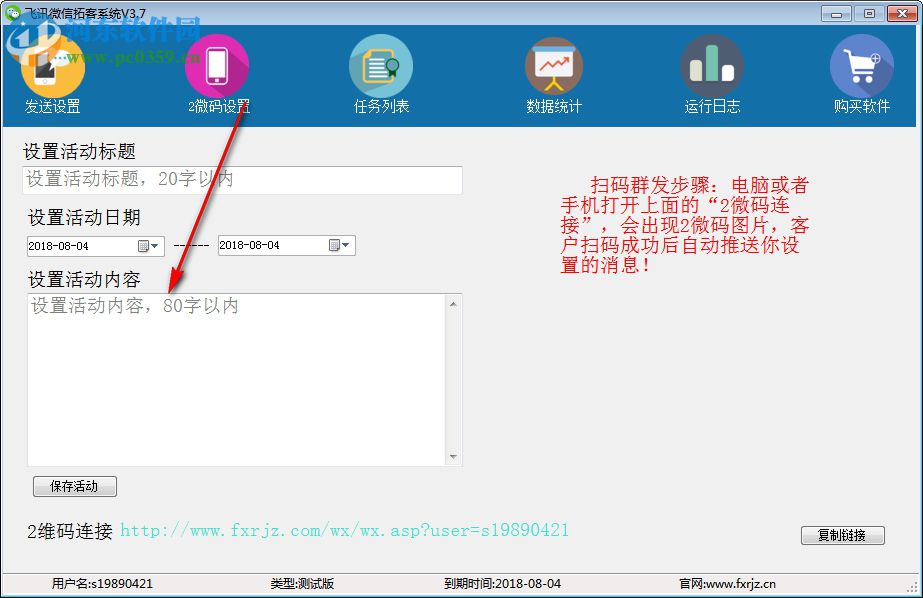Click the content box scroll up arrow

[x=453, y=304]
